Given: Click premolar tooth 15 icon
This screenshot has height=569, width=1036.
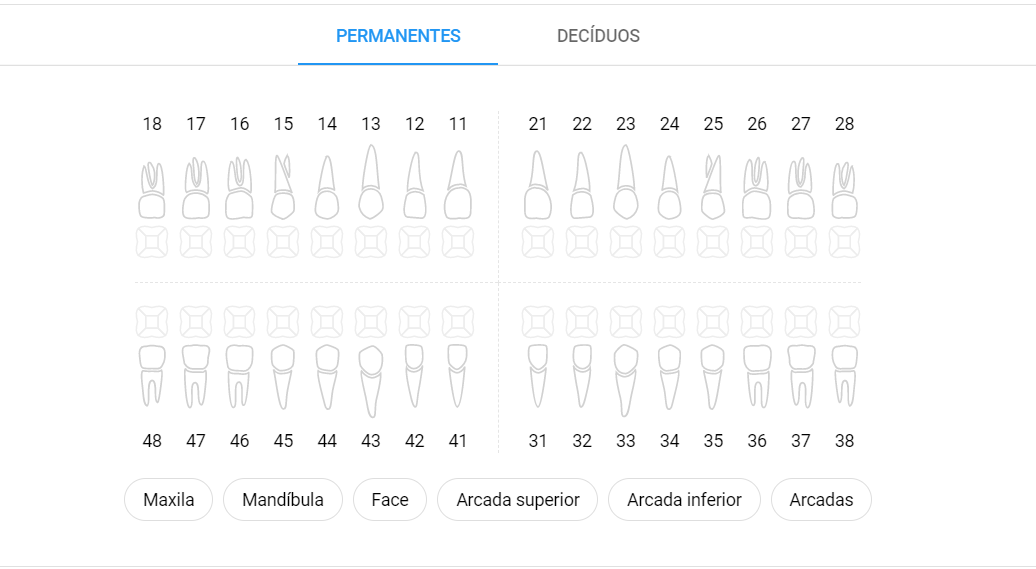Looking at the screenshot, I should click(283, 187).
